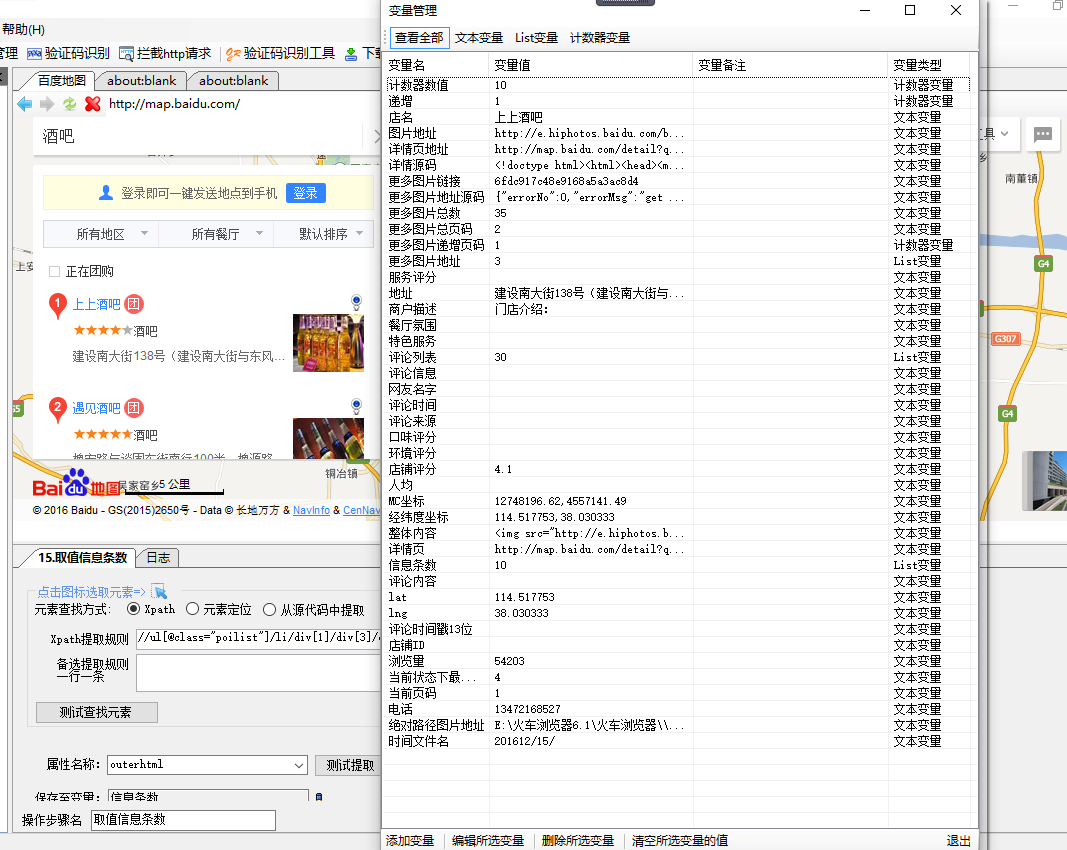Click the 操作步骤名 input field
The image size is (1067, 850).
click(183, 820)
